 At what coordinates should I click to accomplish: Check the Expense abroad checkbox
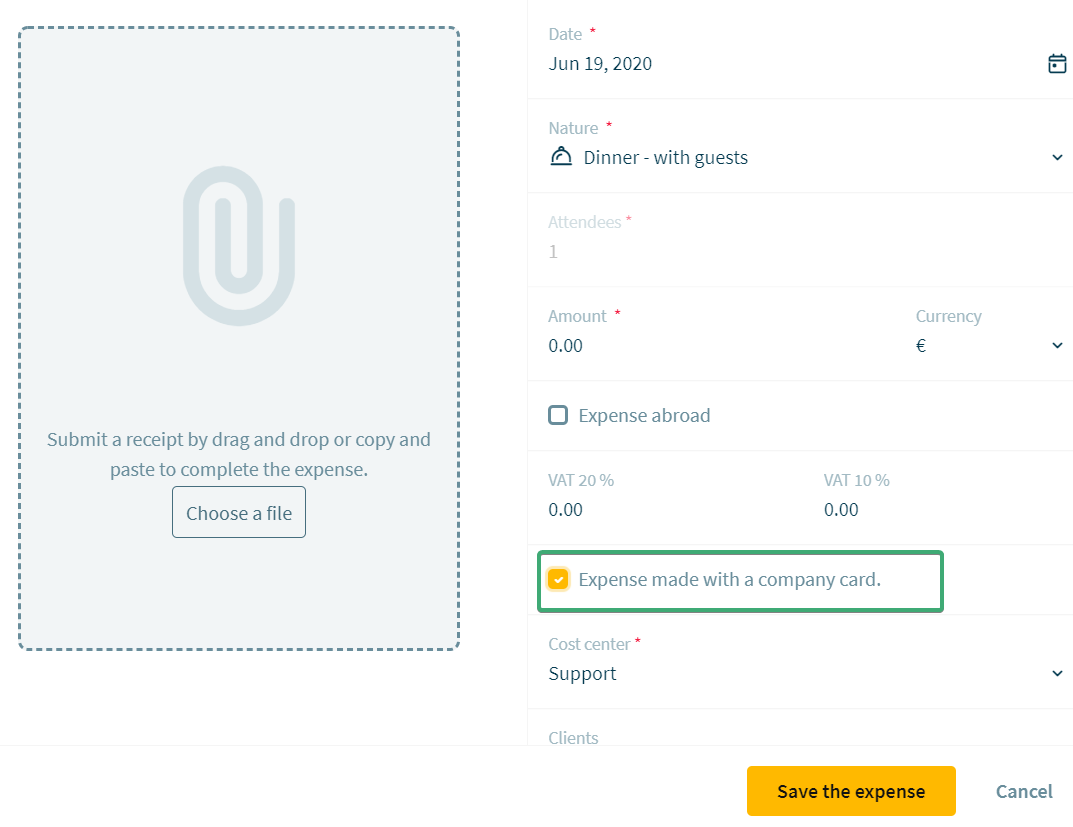click(x=558, y=415)
